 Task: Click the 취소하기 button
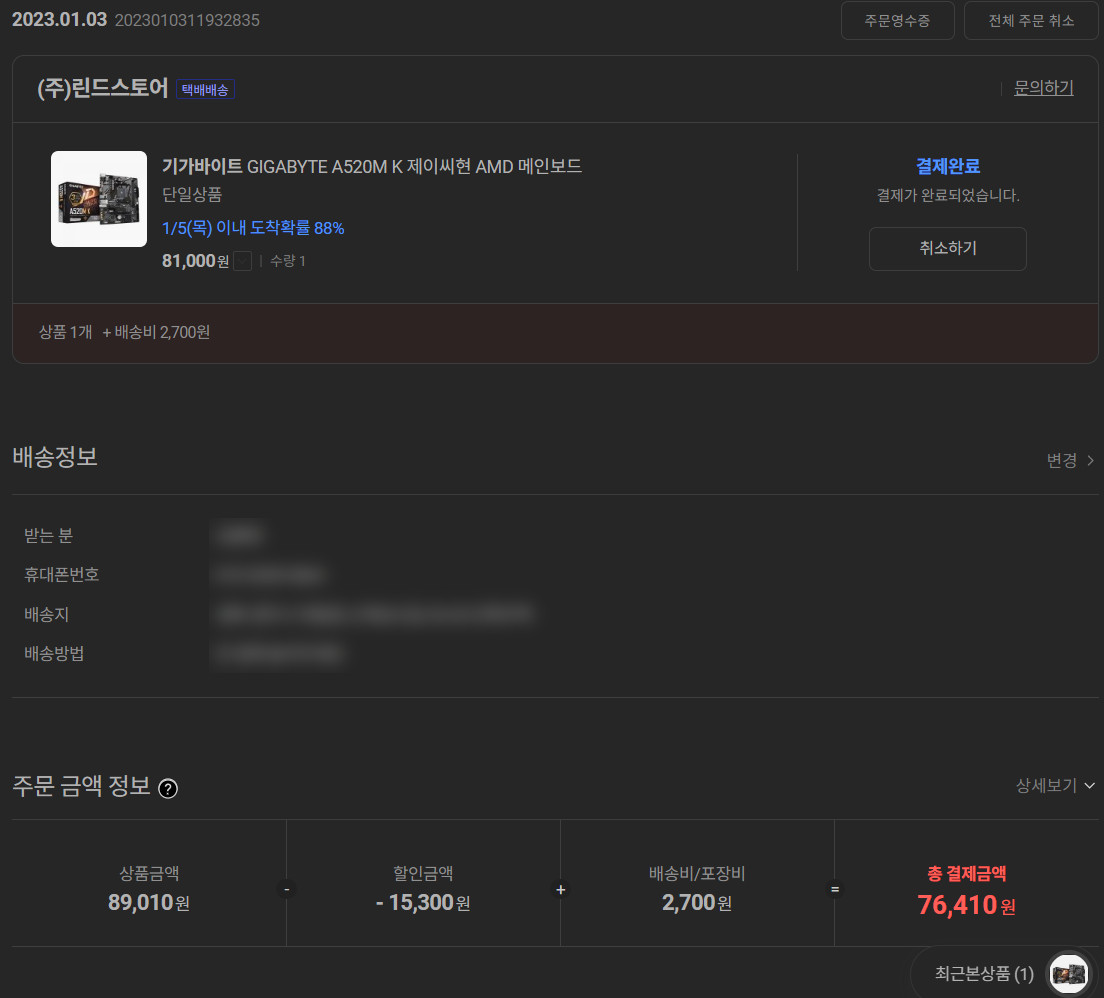[x=947, y=248]
